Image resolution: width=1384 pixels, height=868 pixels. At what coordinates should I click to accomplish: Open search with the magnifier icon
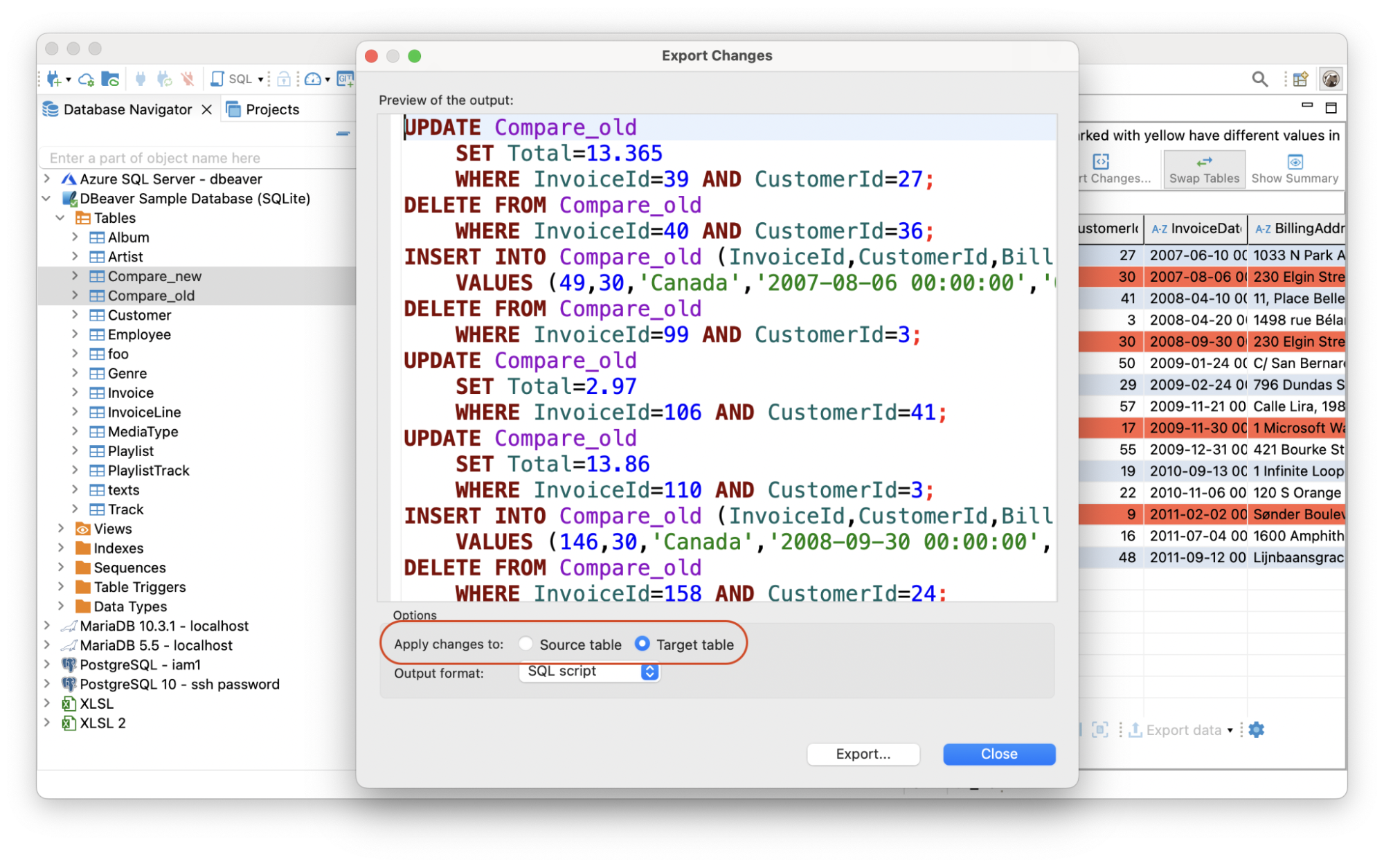pyautogui.click(x=1259, y=79)
